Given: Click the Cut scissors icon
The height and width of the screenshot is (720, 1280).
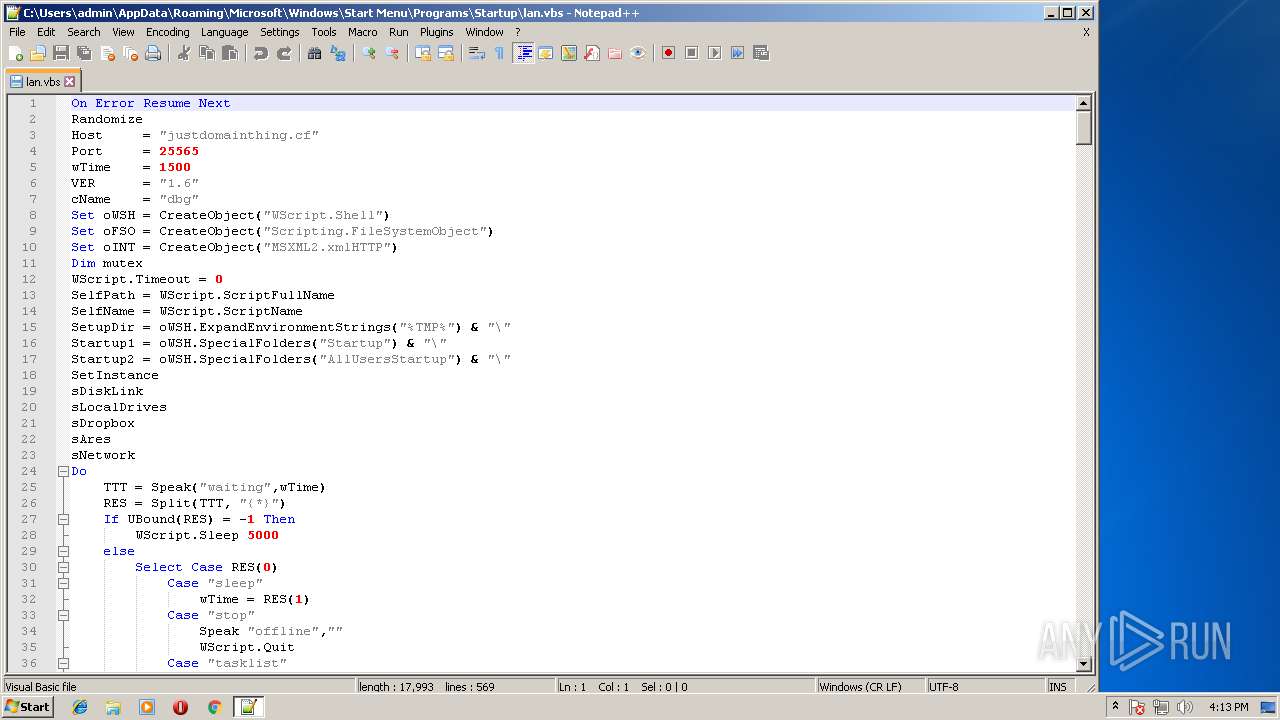Looking at the screenshot, I should (184, 53).
